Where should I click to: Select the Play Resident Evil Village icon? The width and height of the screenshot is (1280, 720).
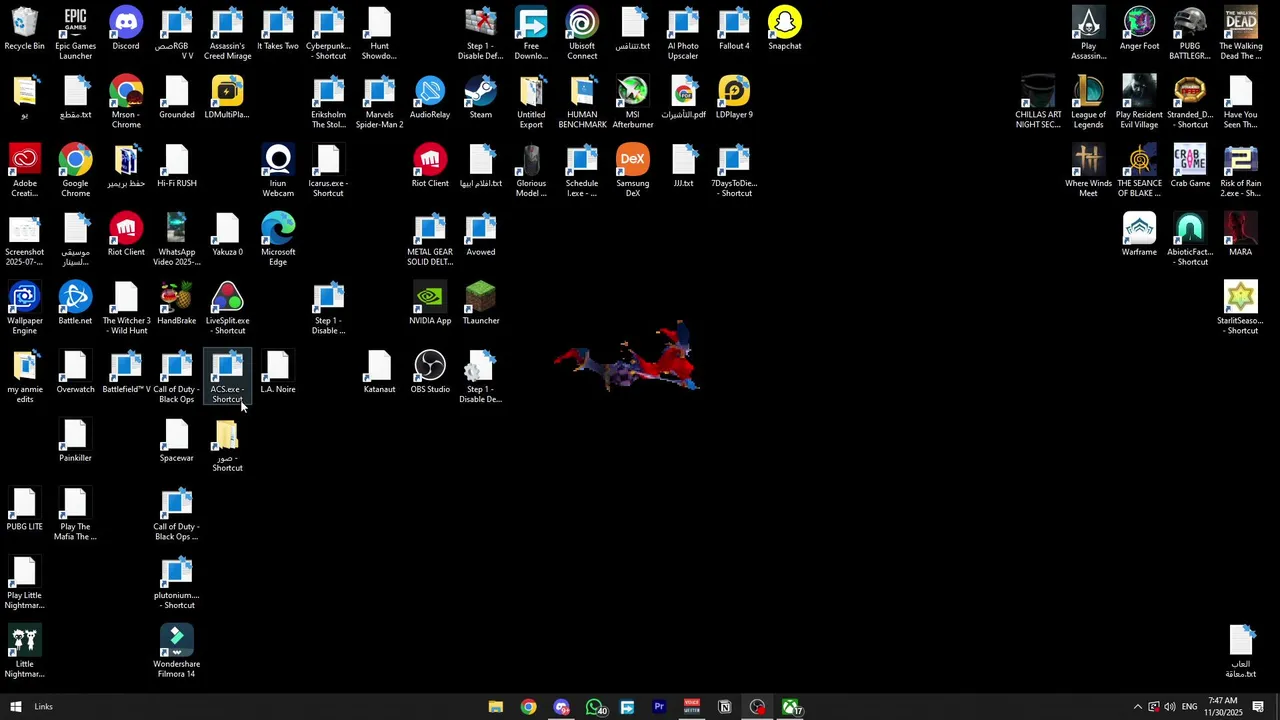pos(1139,103)
